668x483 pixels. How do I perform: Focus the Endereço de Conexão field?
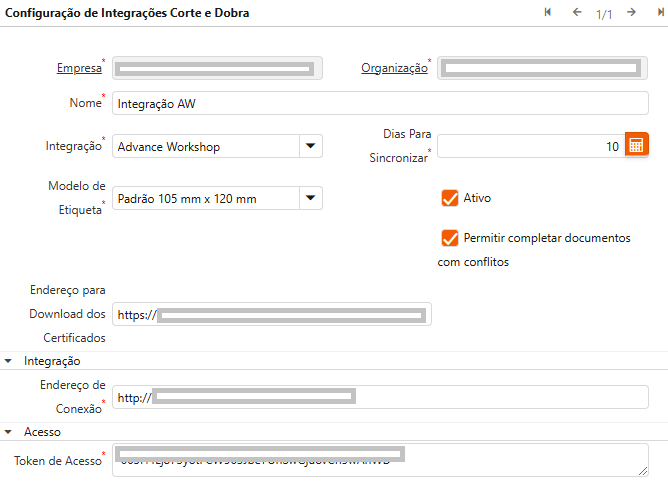[380, 397]
